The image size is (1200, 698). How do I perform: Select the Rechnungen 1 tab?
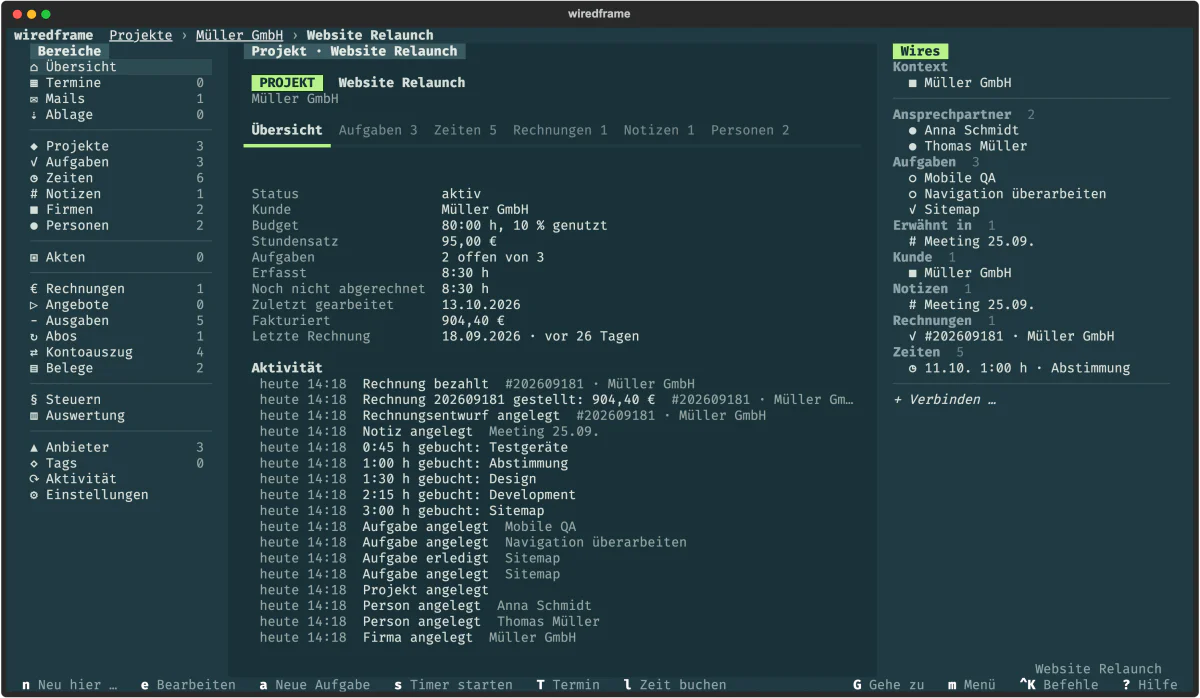[x=560, y=130]
